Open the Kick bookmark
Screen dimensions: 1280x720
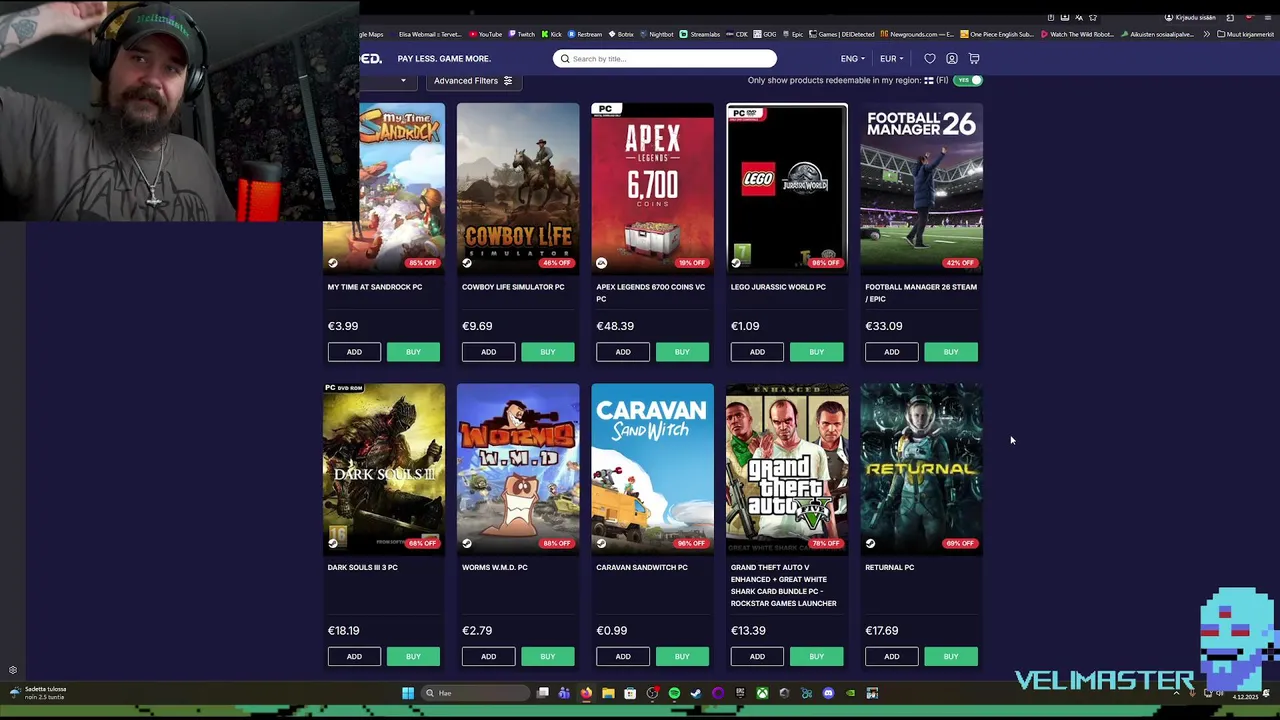[552, 34]
